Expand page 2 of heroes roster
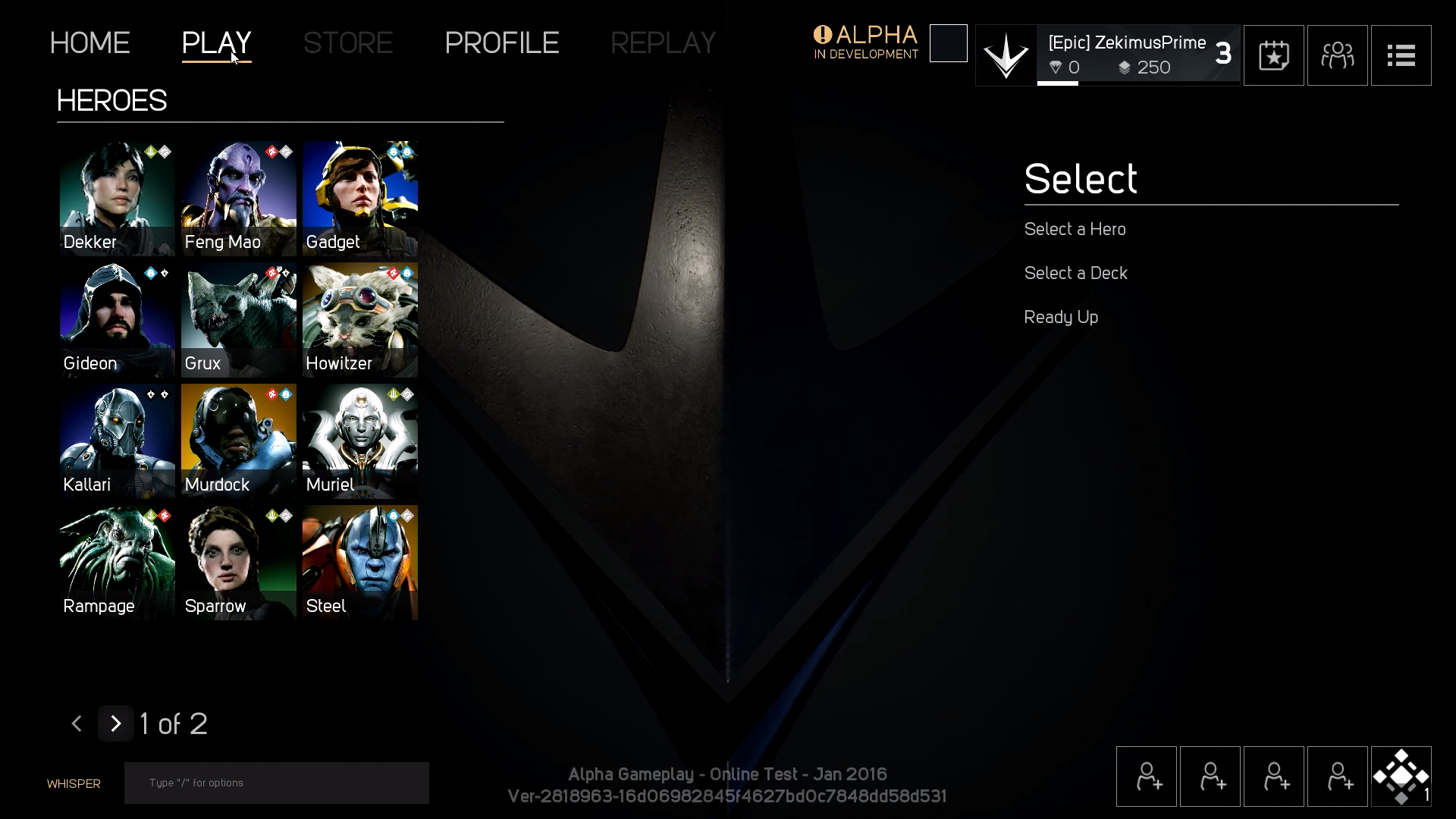The width and height of the screenshot is (1456, 819). pyautogui.click(x=116, y=724)
